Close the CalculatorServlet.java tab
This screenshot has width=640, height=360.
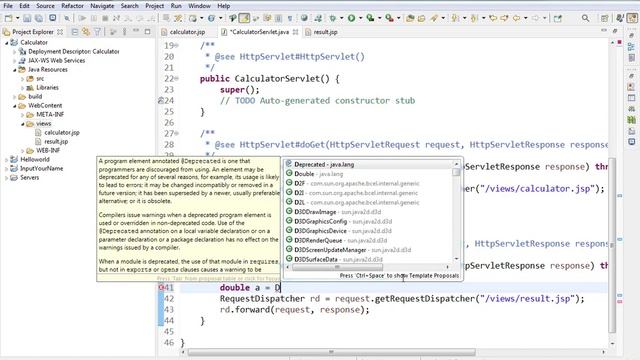[295, 32]
